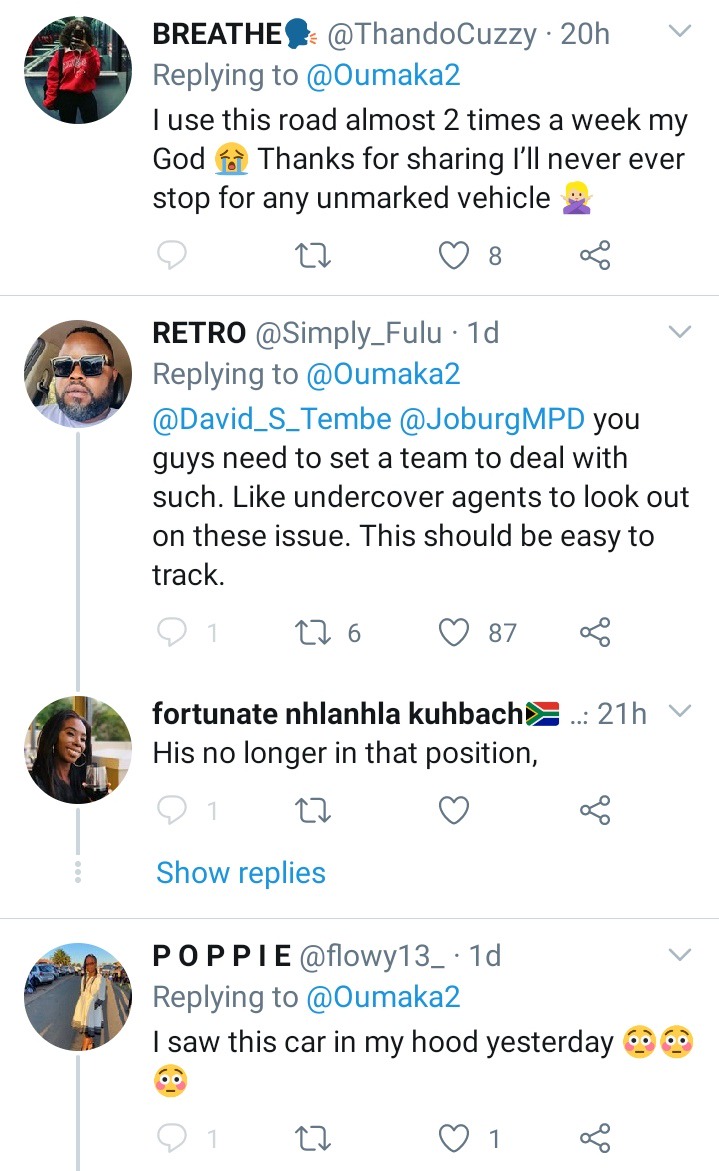Open @David_S_Tembe mention link

pyautogui.click(x=271, y=419)
